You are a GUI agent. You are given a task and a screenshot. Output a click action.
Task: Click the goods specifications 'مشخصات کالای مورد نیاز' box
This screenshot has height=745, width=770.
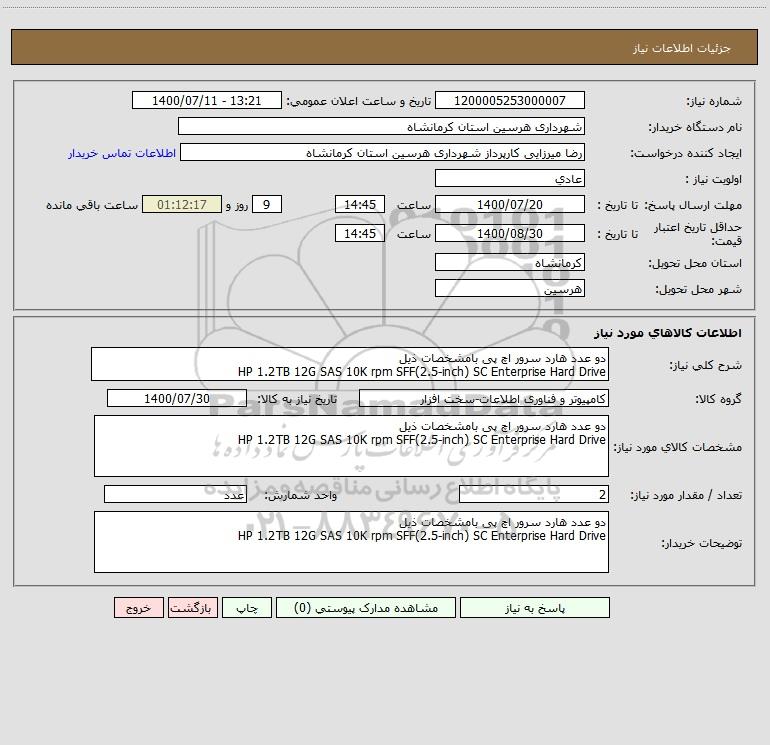(x=351, y=446)
